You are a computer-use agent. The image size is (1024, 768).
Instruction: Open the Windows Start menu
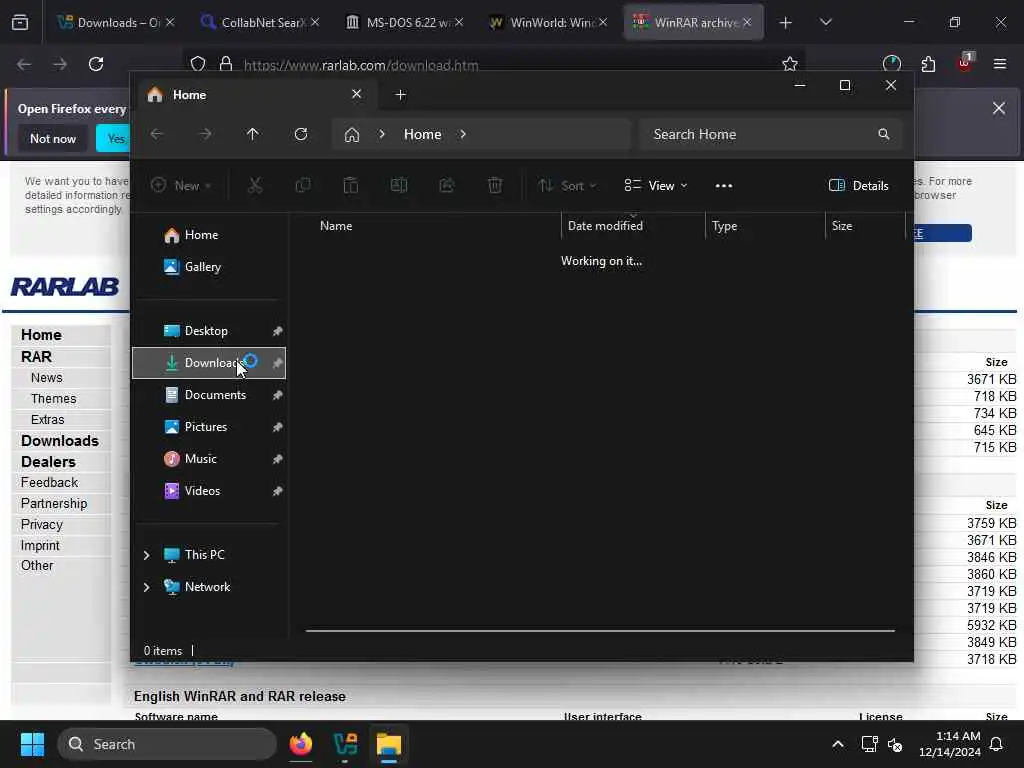pos(32,744)
